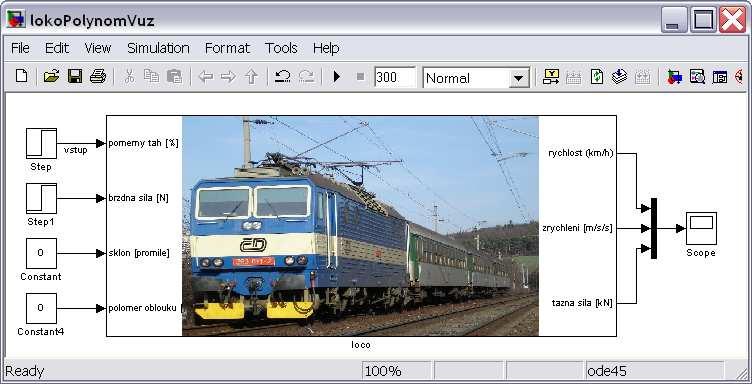Copy selection using copy icon

pos(152,76)
